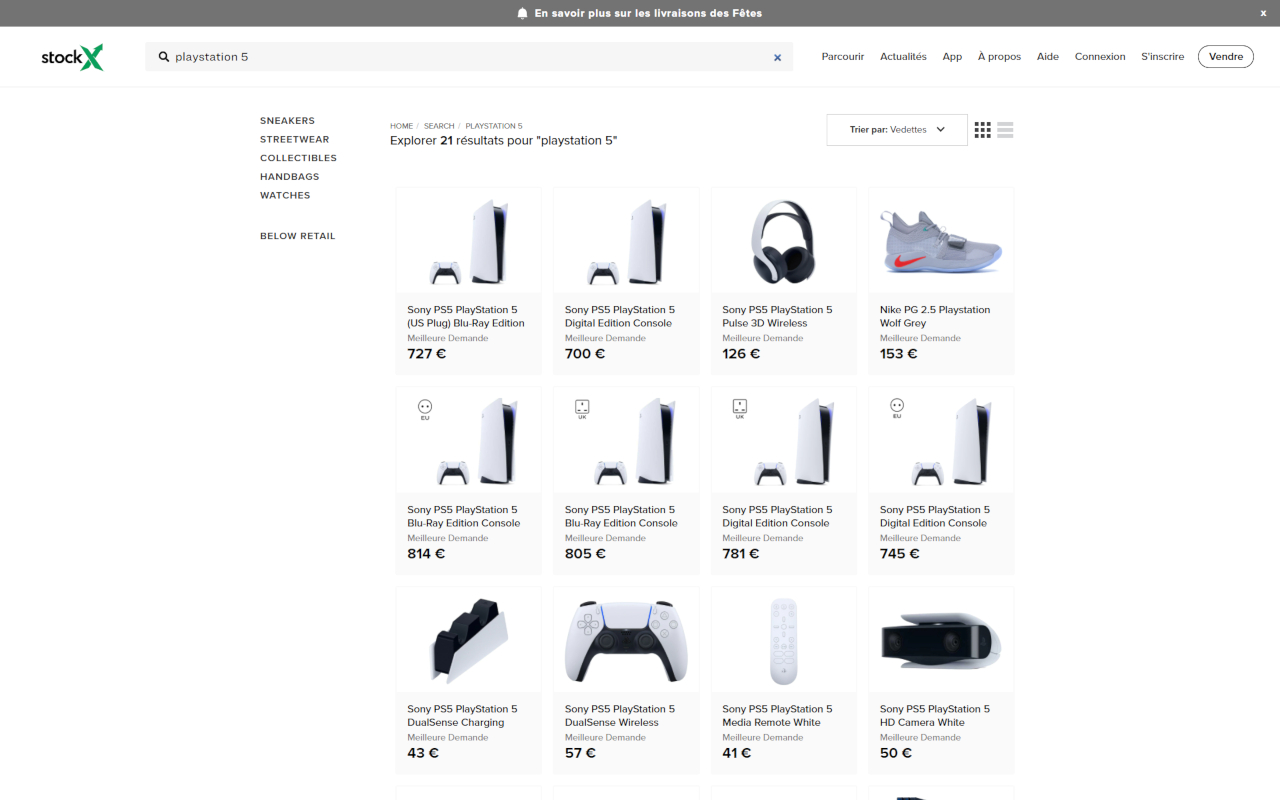
Task: Click the UK plug icon on the 805 € console
Action: [582, 408]
